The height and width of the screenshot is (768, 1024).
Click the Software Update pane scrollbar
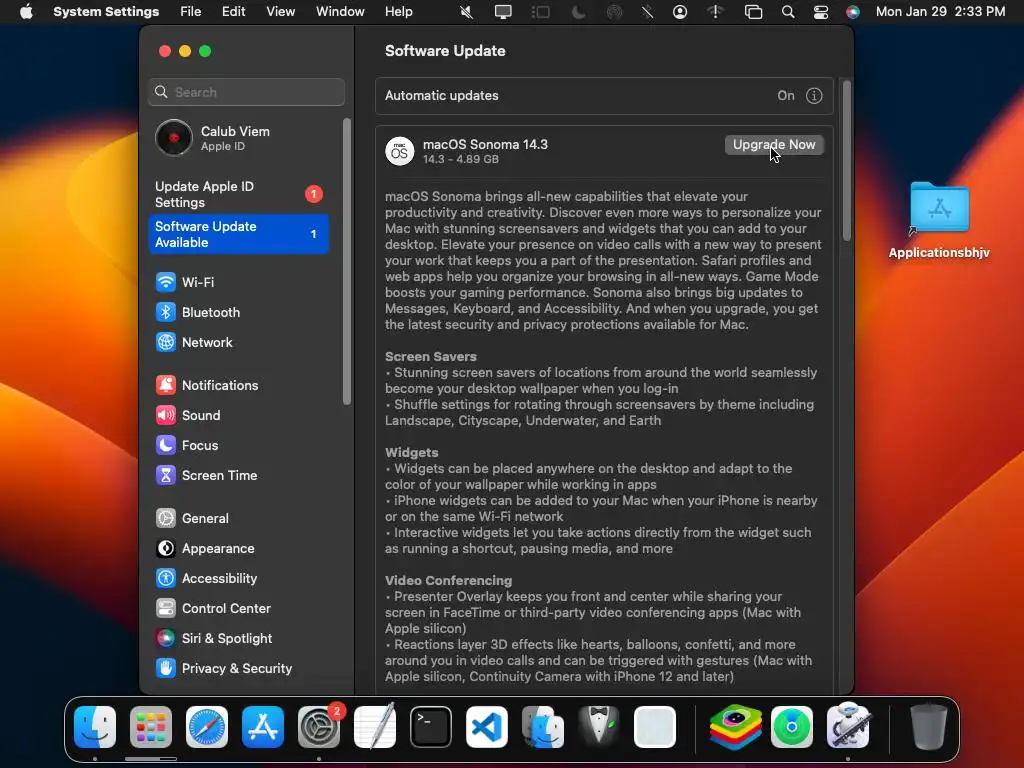point(847,161)
